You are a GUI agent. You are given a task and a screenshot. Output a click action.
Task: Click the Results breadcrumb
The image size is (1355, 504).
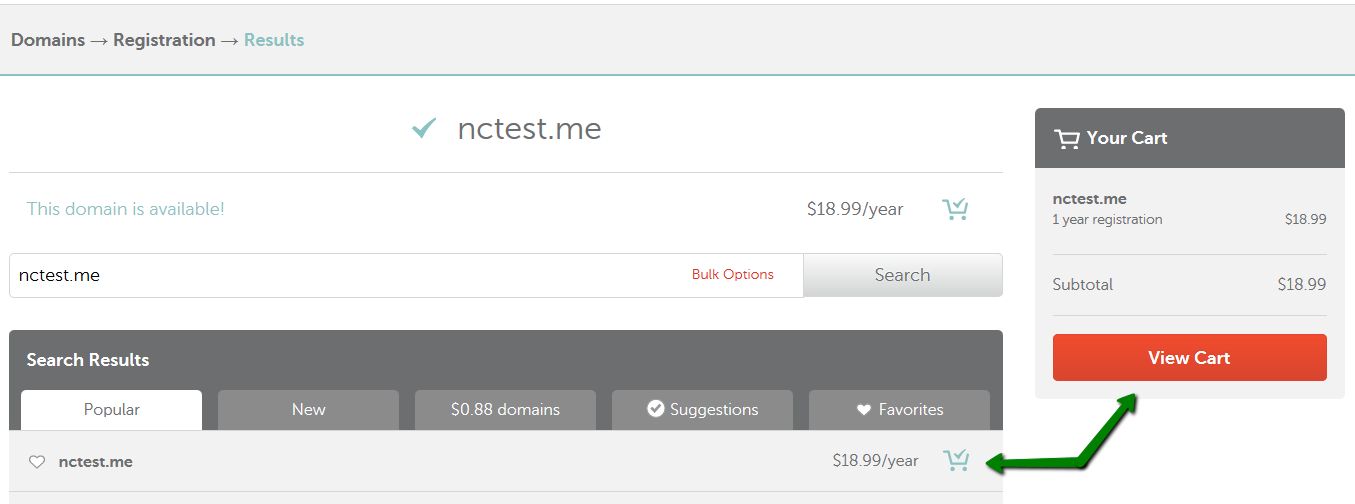click(x=274, y=40)
